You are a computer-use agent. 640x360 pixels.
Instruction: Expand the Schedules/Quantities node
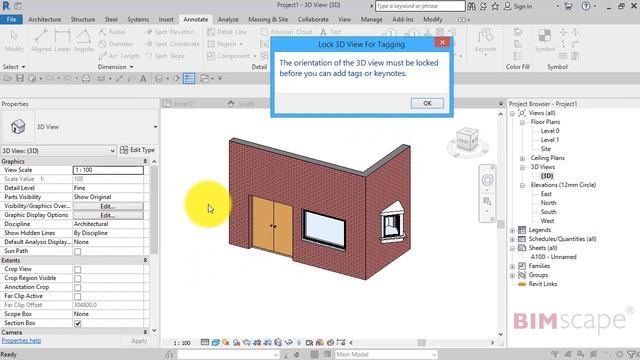coord(512,239)
